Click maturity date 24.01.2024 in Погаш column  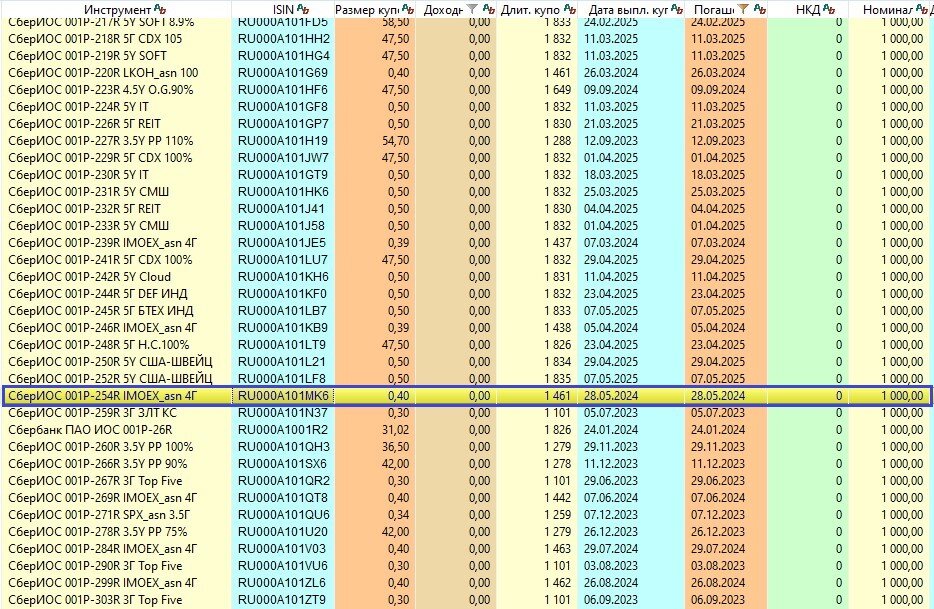click(718, 430)
